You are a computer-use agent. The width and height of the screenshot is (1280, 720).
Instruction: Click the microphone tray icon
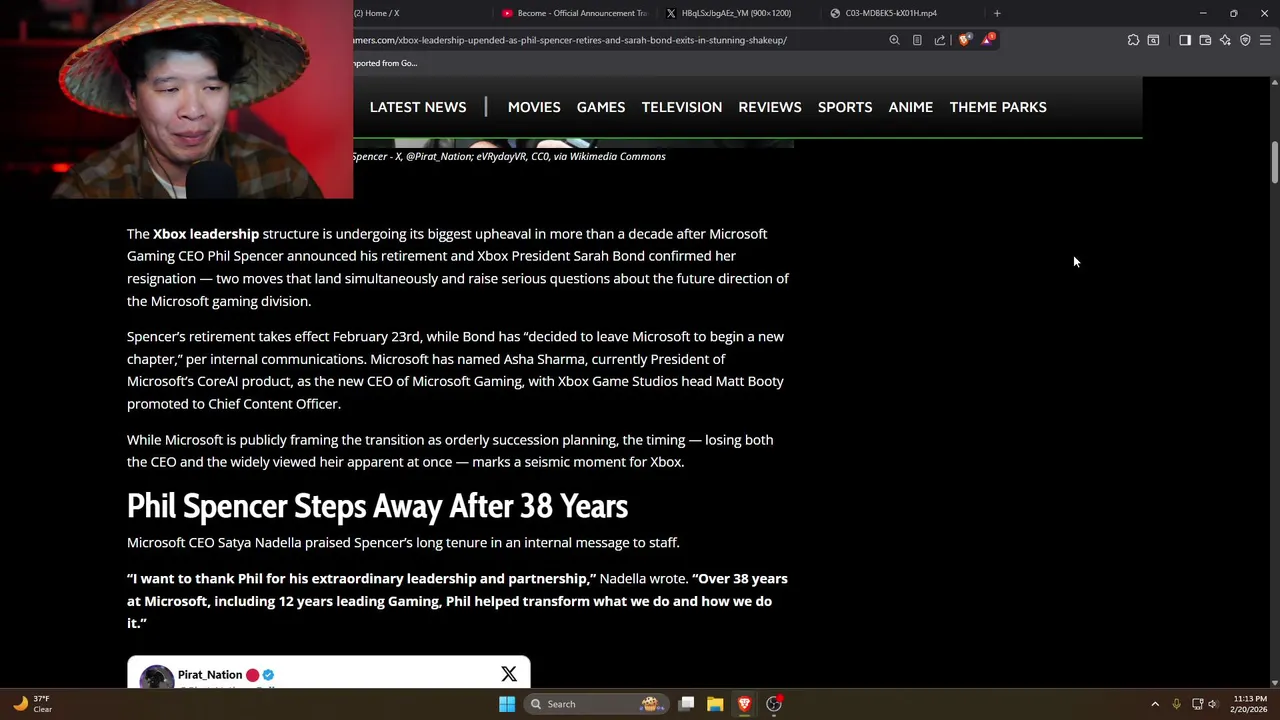pyautogui.click(x=1176, y=704)
